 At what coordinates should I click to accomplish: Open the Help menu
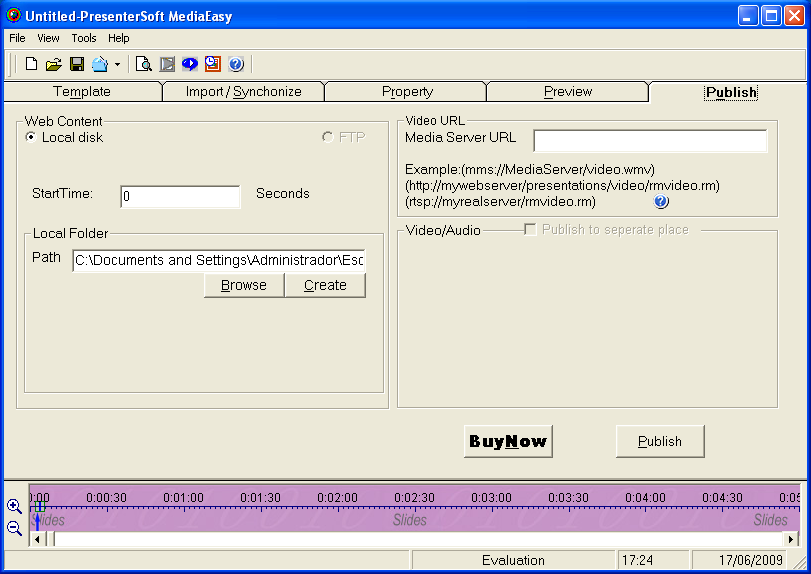[118, 38]
